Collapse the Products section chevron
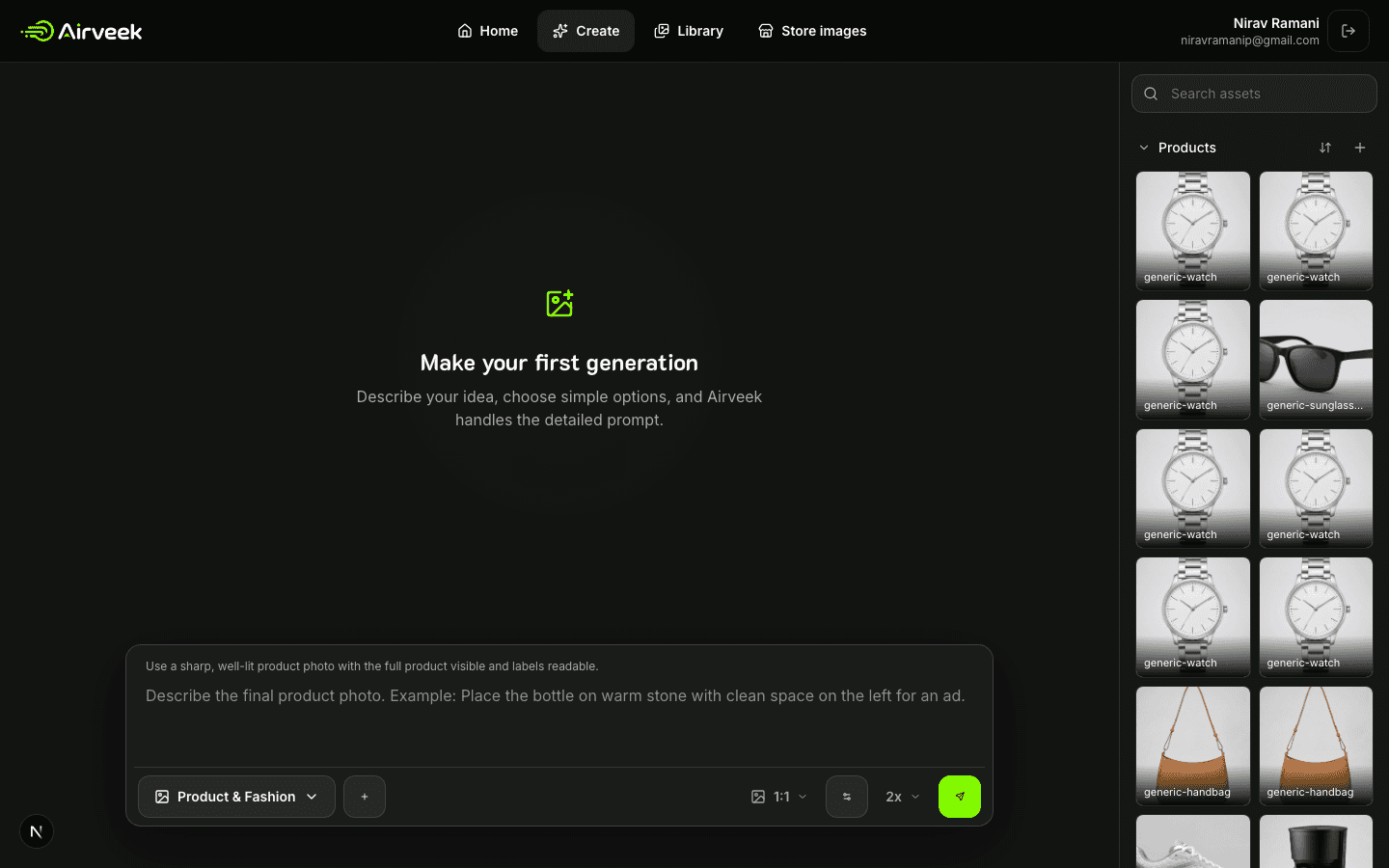 1144,148
